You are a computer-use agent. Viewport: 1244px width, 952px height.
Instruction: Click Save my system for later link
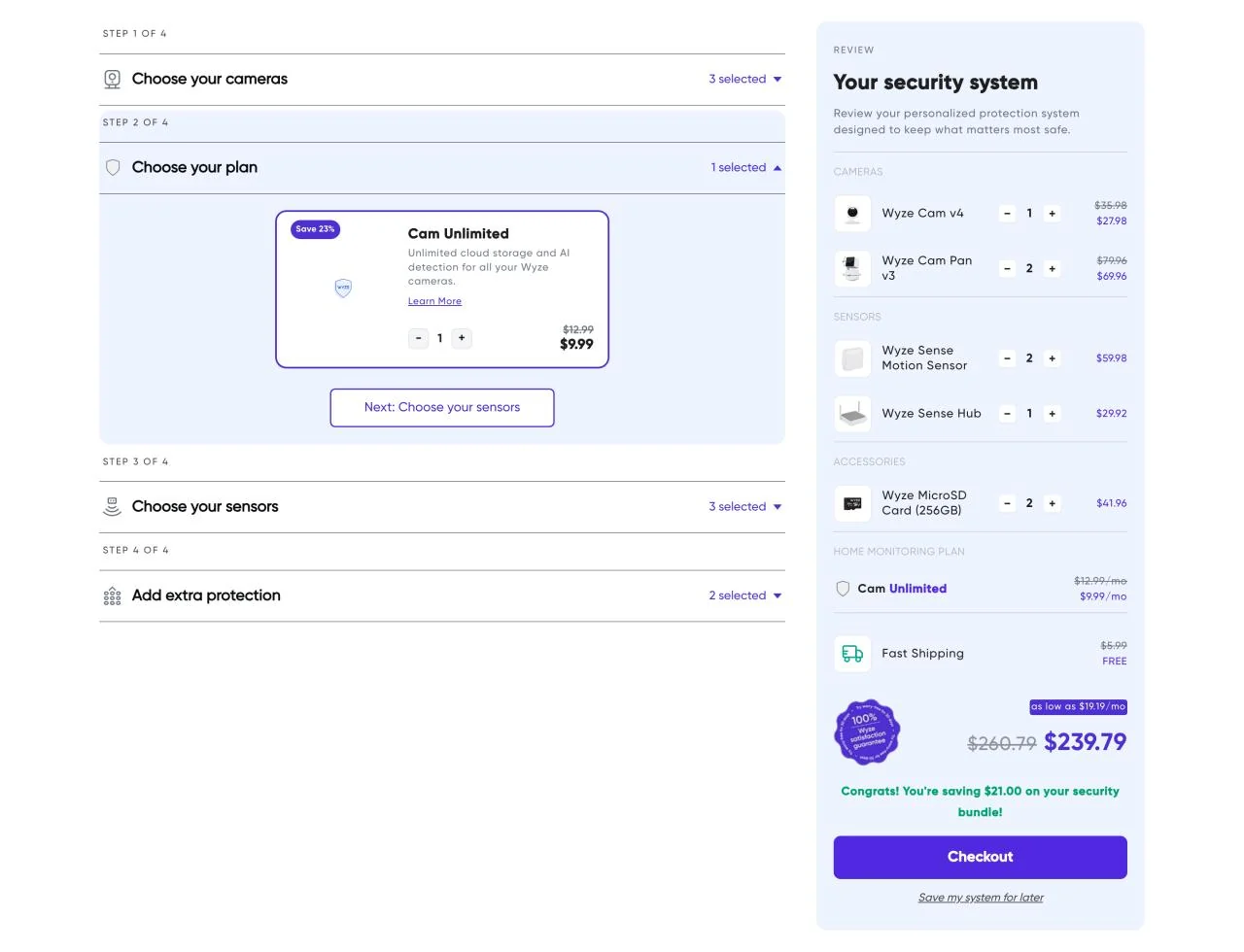coord(981,898)
